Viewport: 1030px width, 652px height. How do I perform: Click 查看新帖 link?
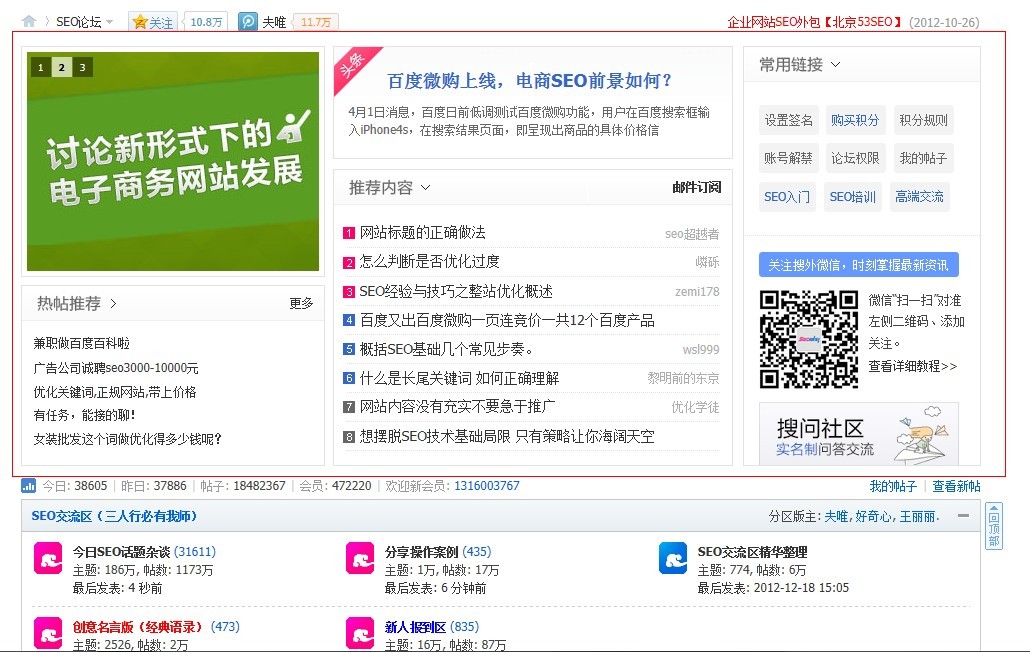pos(956,487)
